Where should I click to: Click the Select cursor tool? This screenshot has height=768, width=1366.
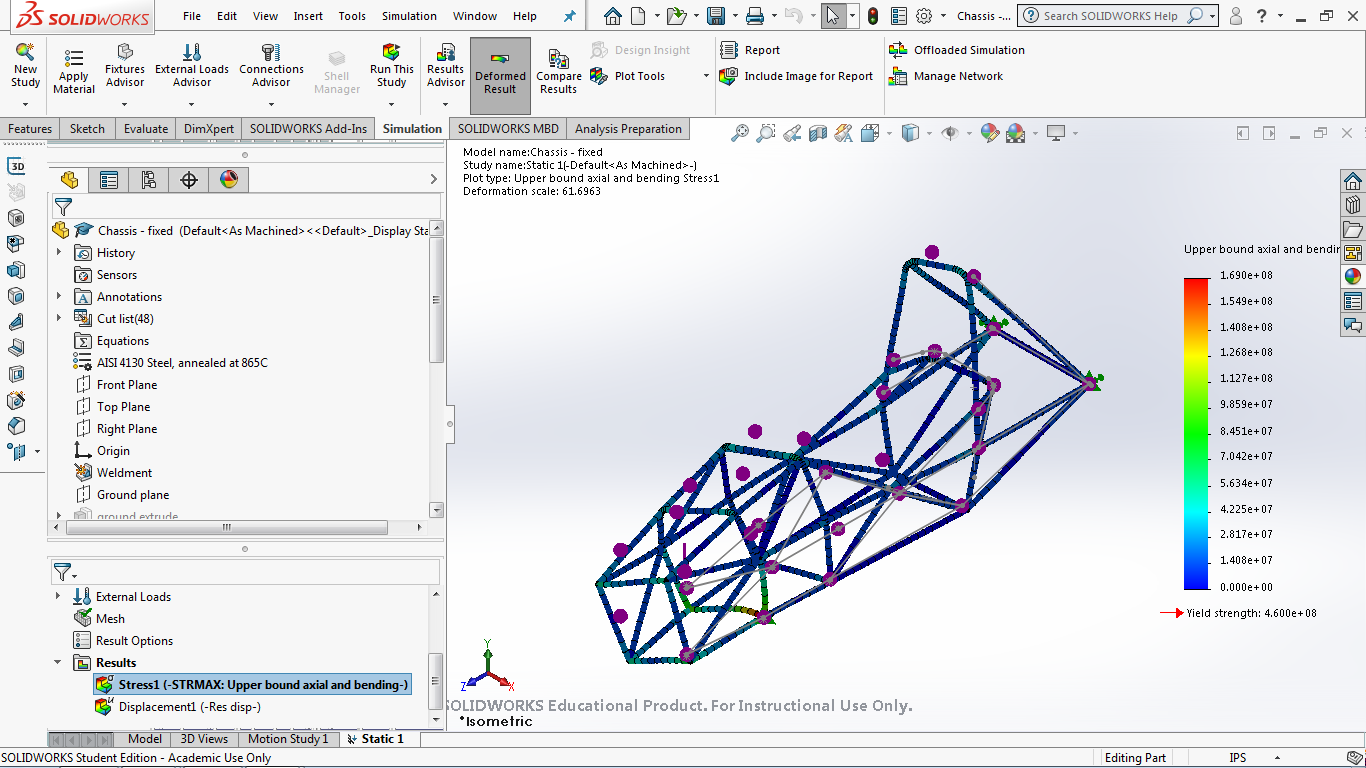point(833,16)
